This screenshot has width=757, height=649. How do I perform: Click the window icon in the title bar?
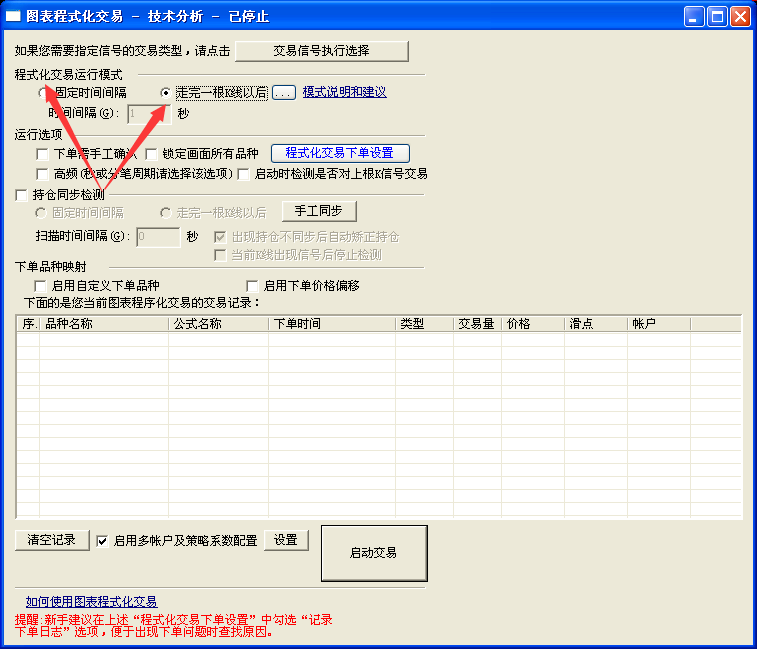[13, 16]
